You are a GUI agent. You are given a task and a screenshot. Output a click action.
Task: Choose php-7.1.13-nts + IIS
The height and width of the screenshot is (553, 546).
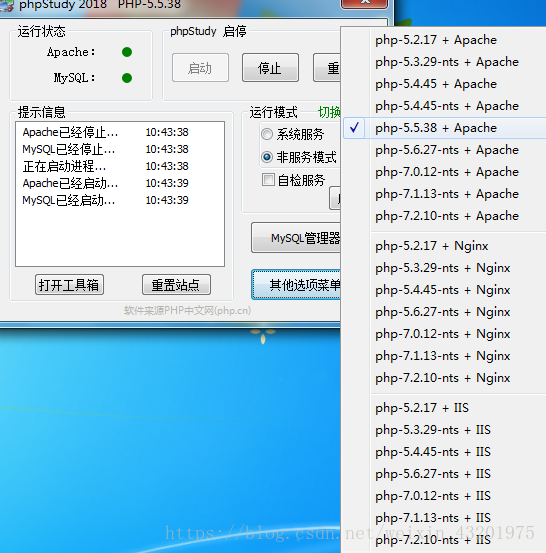tap(444, 518)
